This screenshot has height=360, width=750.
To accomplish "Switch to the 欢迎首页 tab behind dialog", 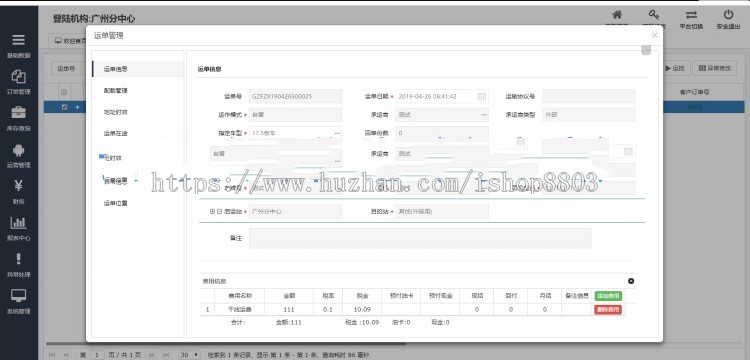I will (x=69, y=41).
